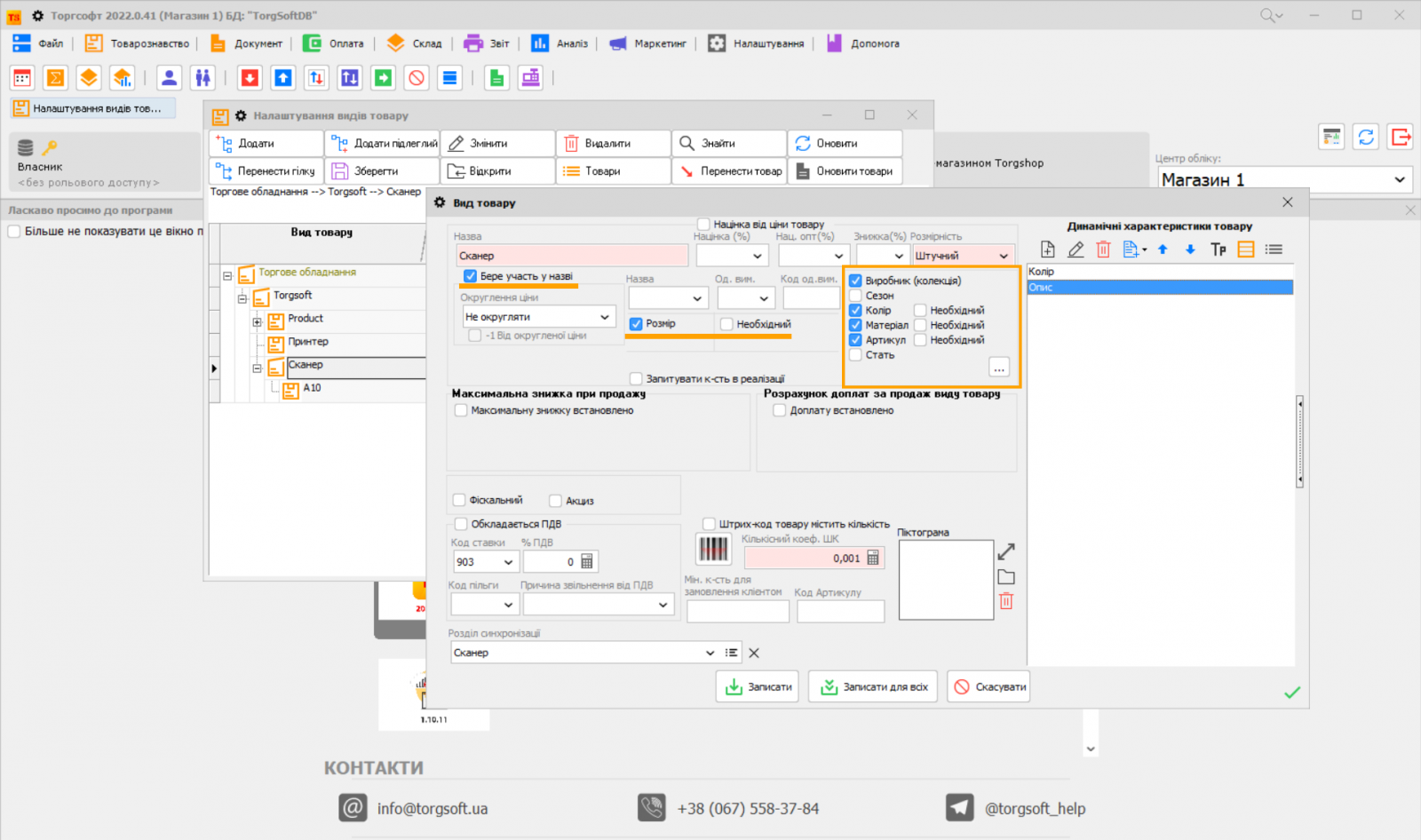Enable the Сезон checkbox
The image size is (1421, 840).
tap(855, 296)
